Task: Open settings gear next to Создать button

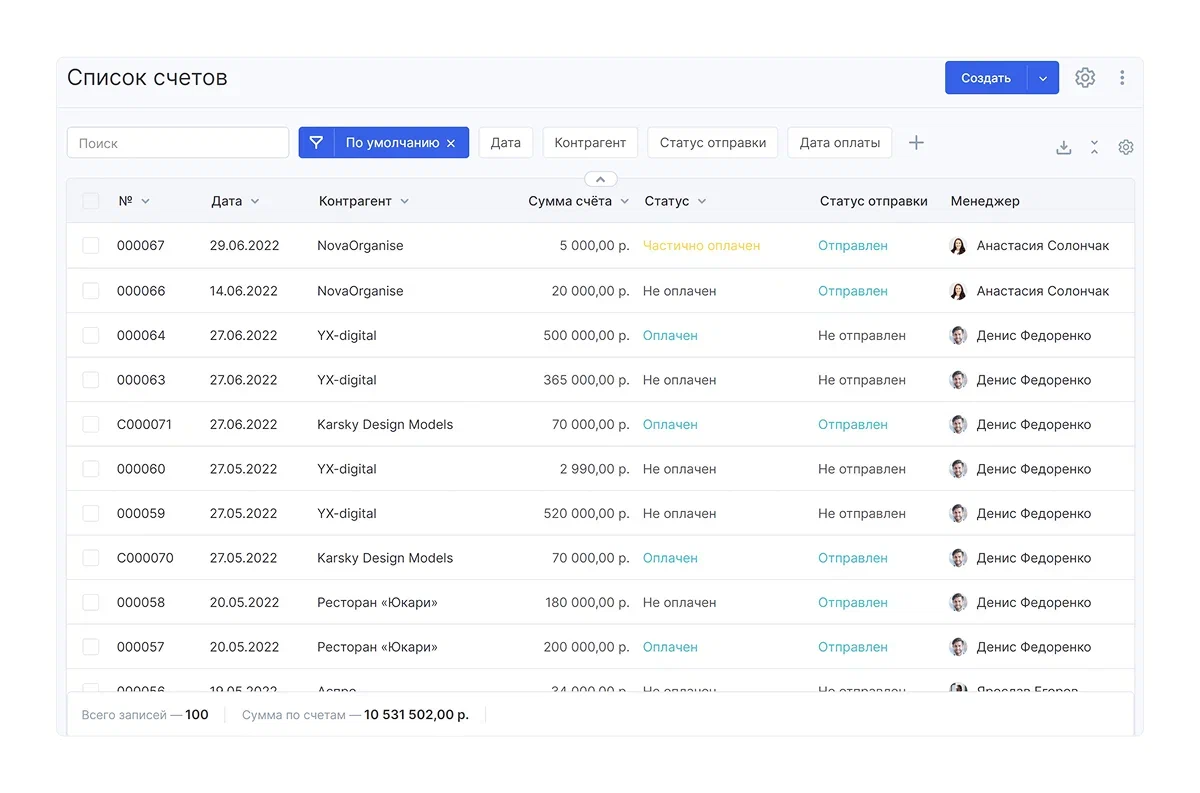Action: (1085, 78)
